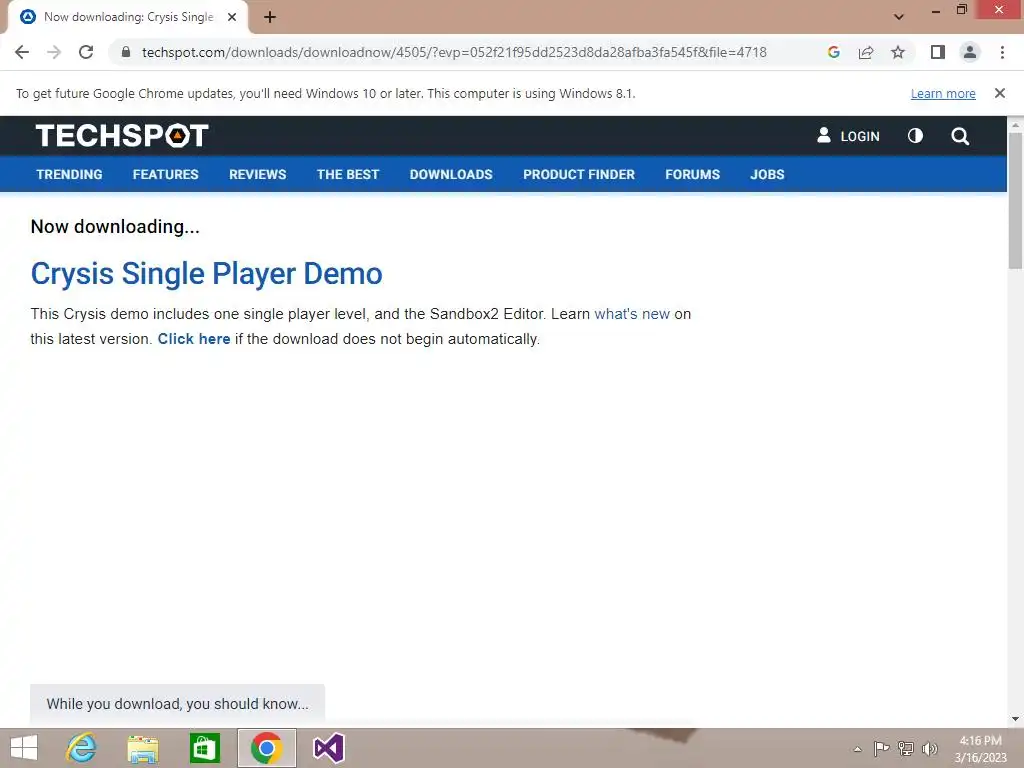Open the volume control tray icon
This screenshot has width=1024, height=768.
929,748
